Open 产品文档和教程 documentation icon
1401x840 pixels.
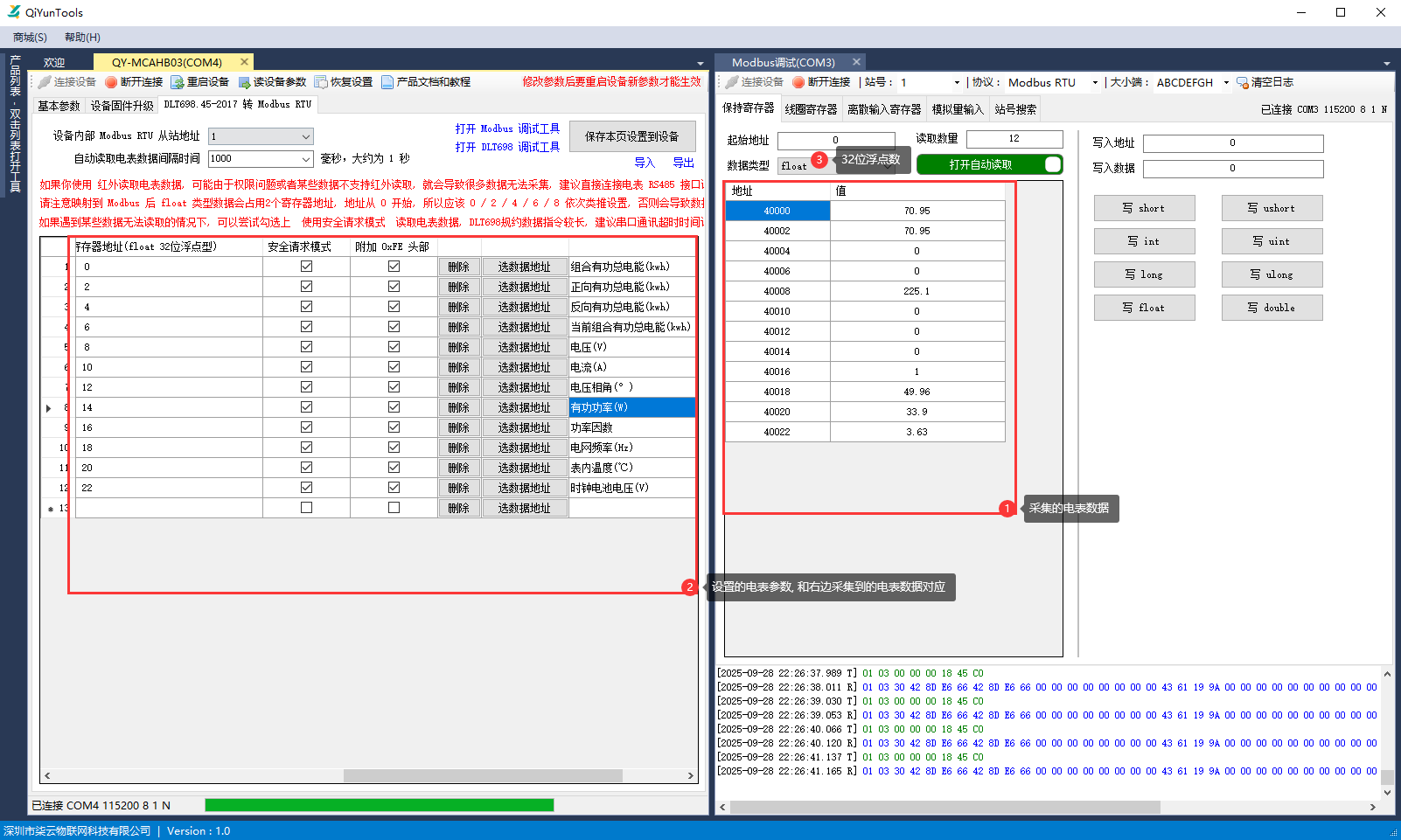tap(387, 82)
